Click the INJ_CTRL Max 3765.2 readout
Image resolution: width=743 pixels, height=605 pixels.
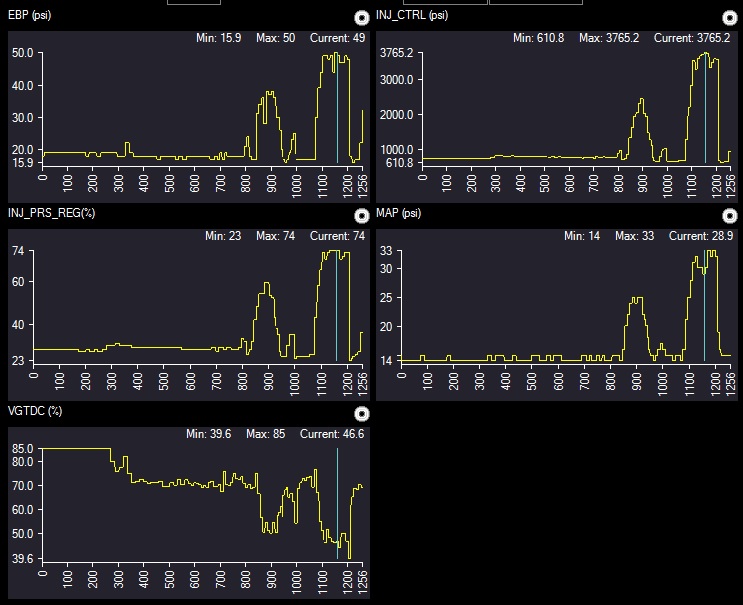pos(616,38)
